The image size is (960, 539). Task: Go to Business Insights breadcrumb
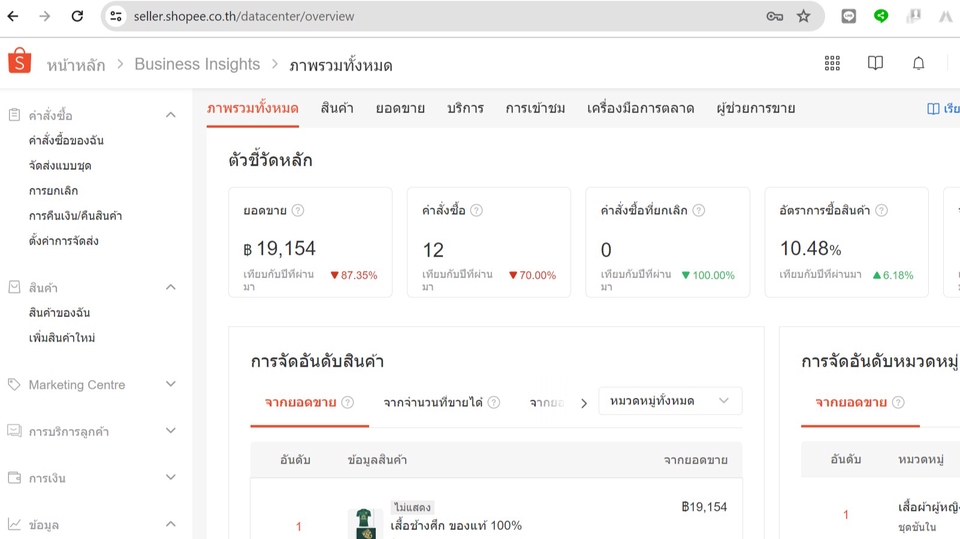click(197, 64)
